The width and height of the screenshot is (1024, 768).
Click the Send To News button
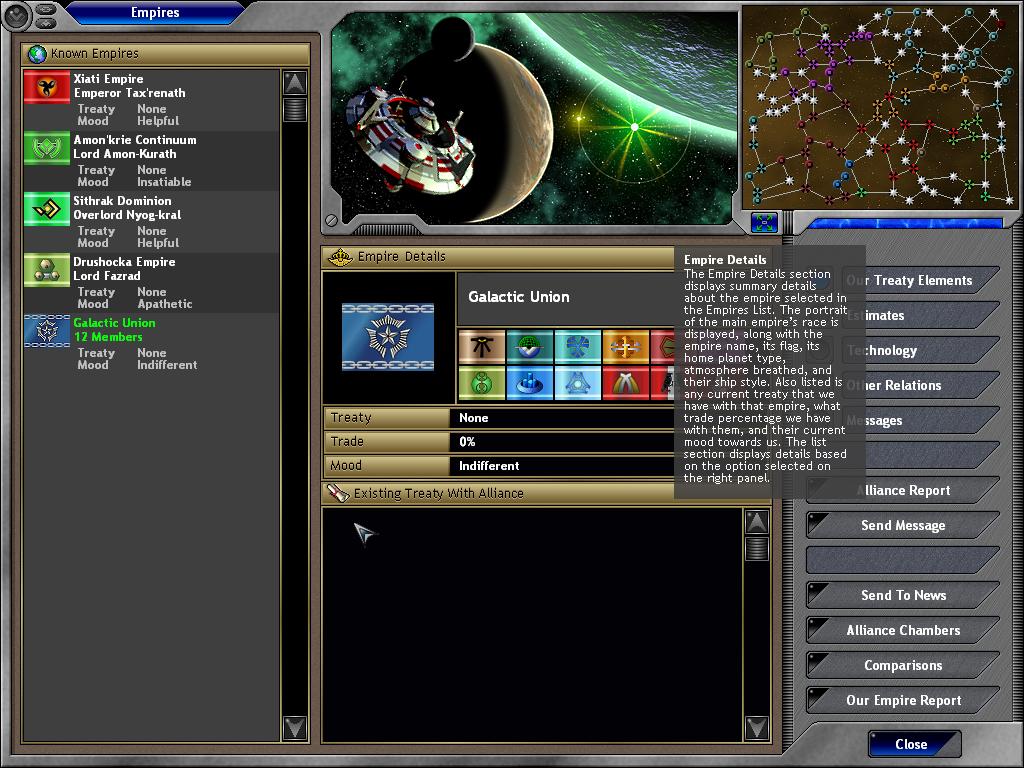point(903,596)
